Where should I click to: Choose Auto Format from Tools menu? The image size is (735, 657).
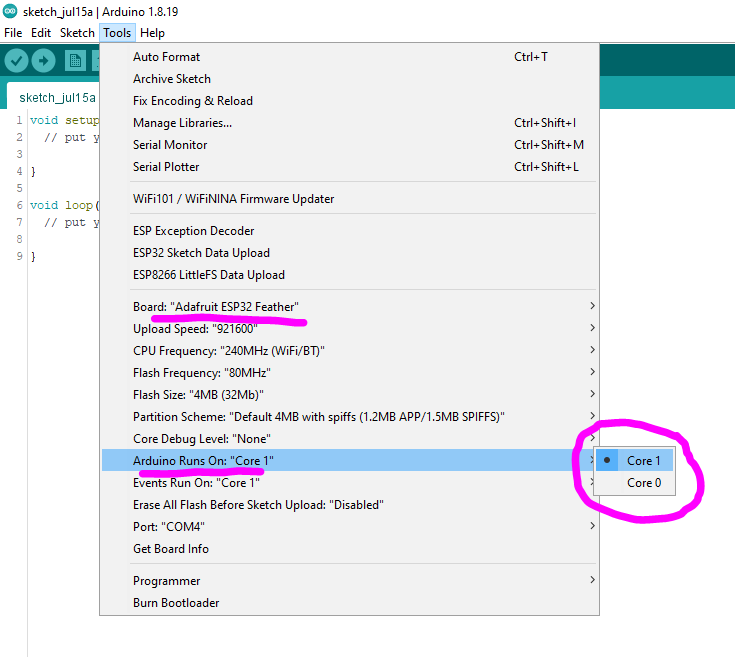350,57
